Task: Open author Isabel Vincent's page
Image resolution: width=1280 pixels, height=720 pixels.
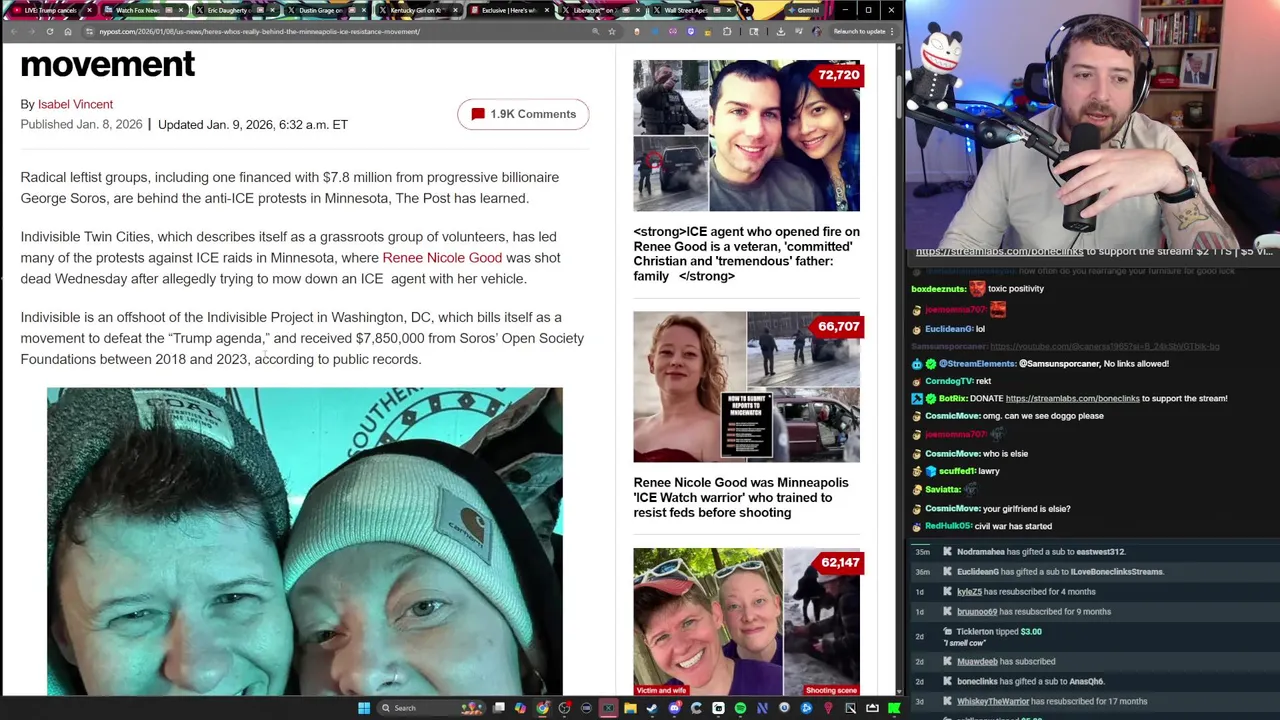Action: pos(75,104)
